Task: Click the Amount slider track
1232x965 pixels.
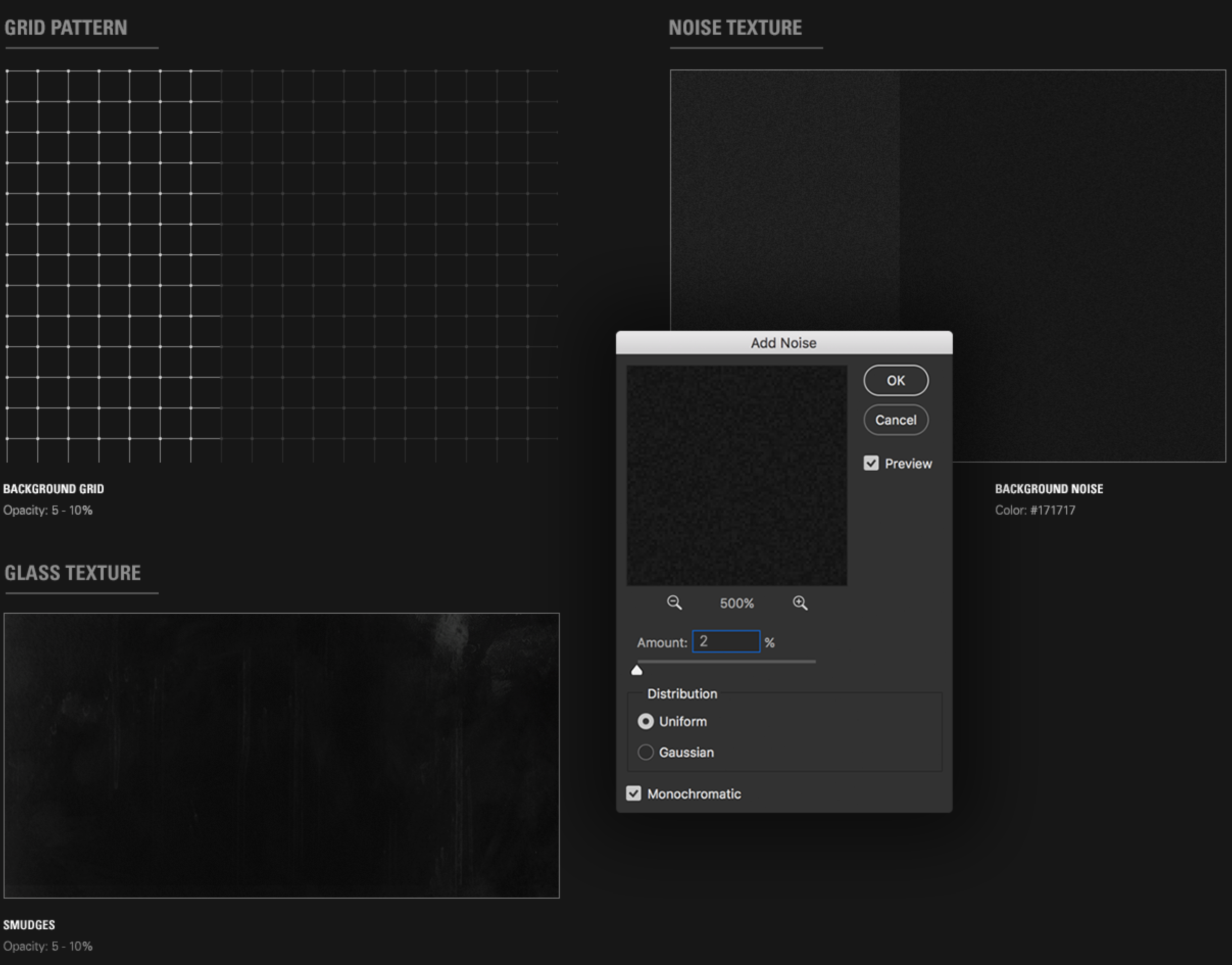Action: [x=734, y=661]
